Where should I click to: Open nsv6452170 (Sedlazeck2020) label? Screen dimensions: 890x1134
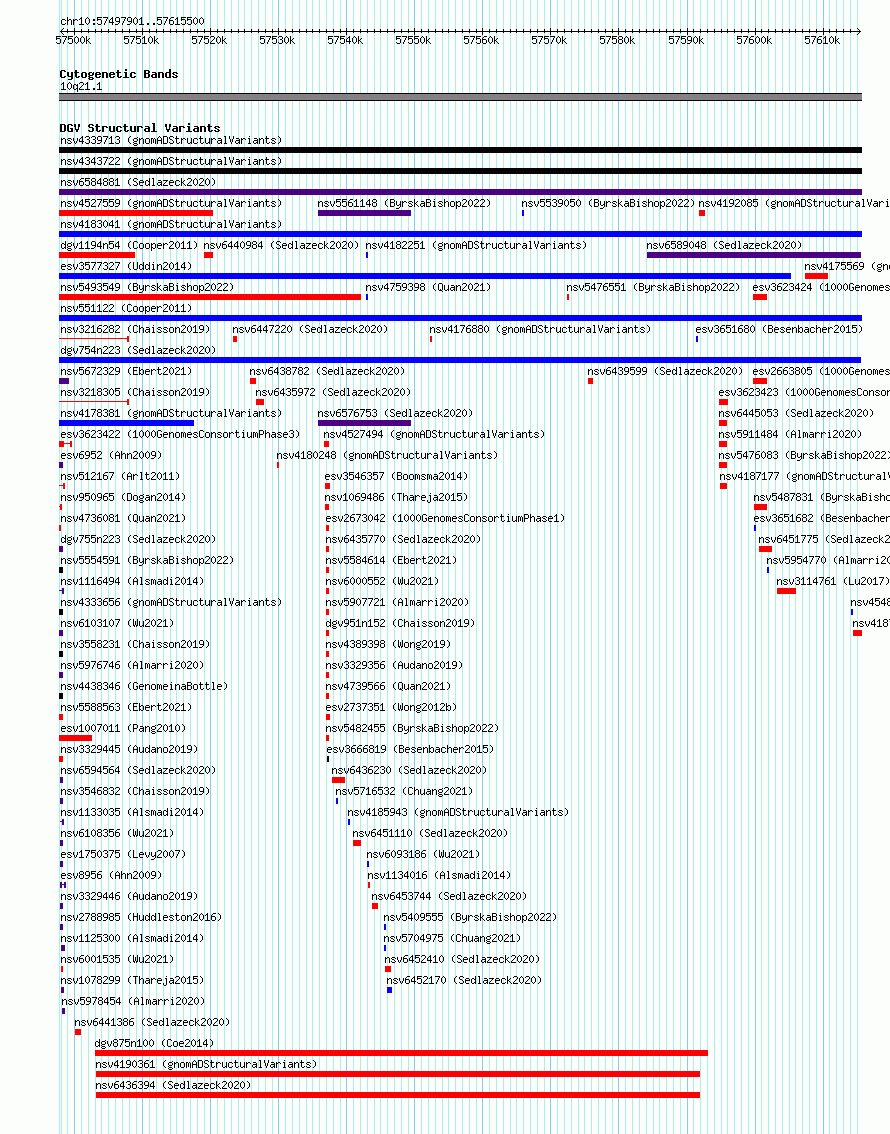click(464, 980)
